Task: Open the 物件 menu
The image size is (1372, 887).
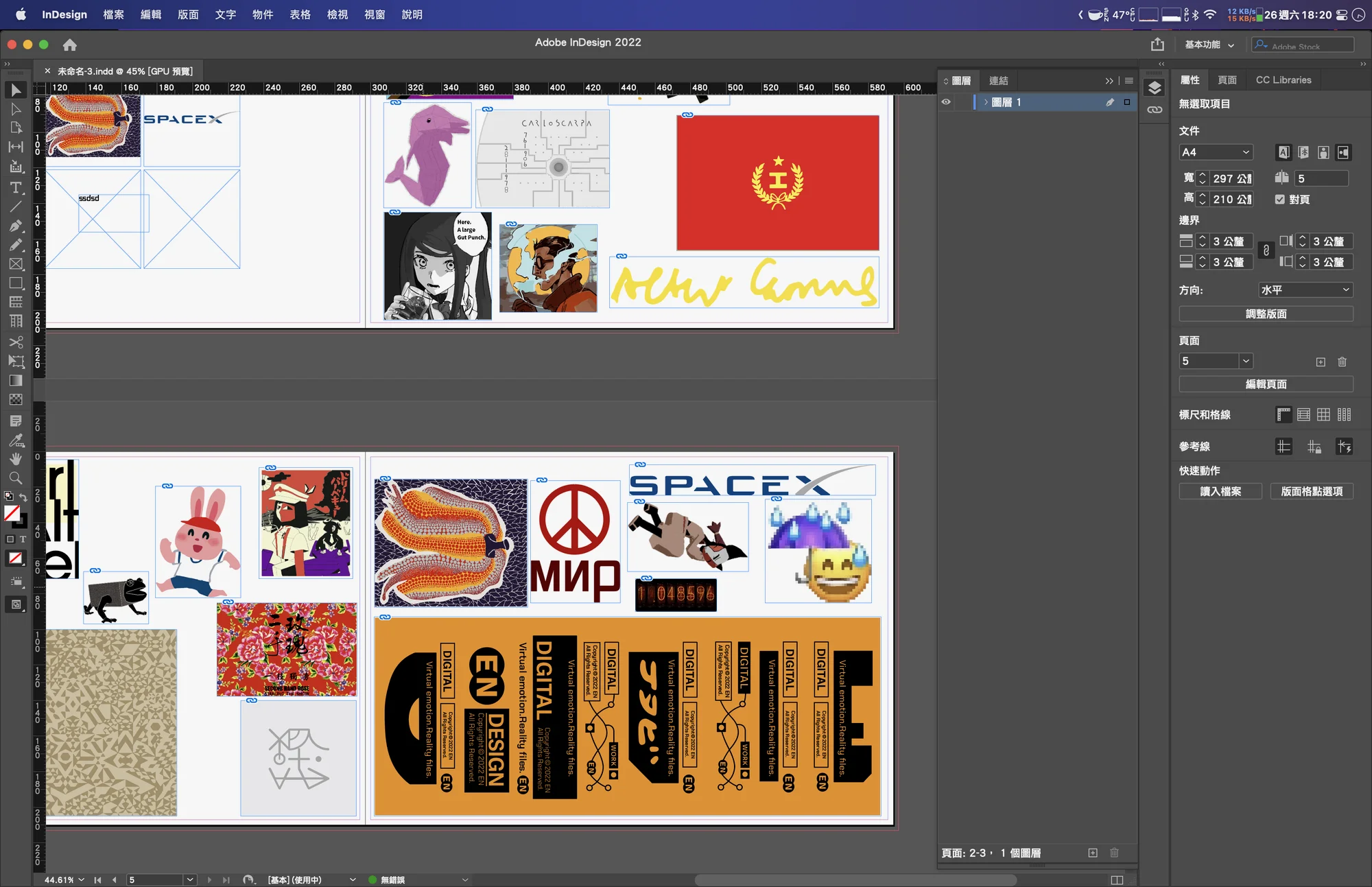Action: tap(263, 14)
